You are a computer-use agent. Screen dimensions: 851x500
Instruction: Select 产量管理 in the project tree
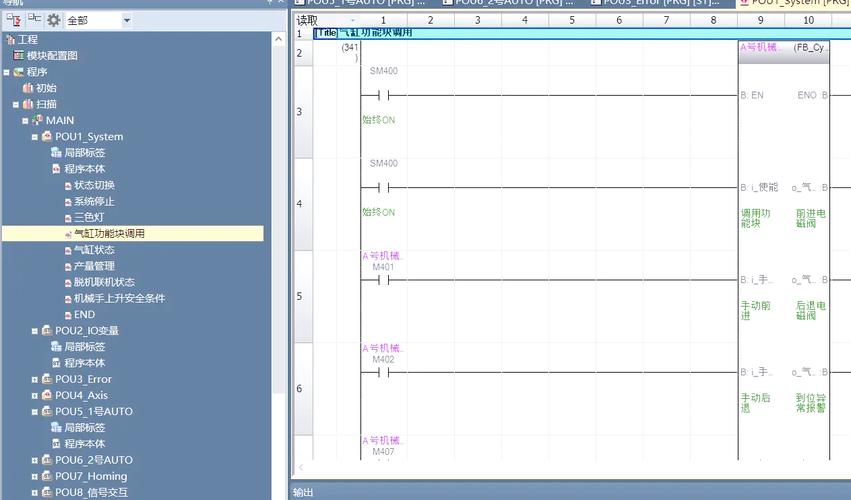pos(94,266)
